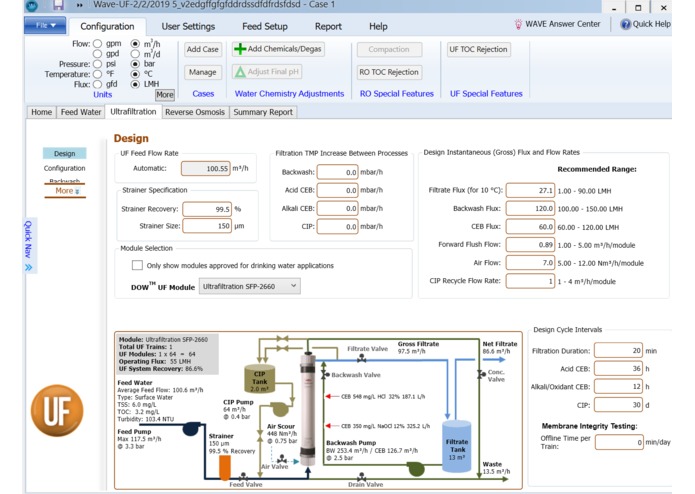Open the DOW UF Module dropdown
The width and height of the screenshot is (695, 494).
coord(250,286)
